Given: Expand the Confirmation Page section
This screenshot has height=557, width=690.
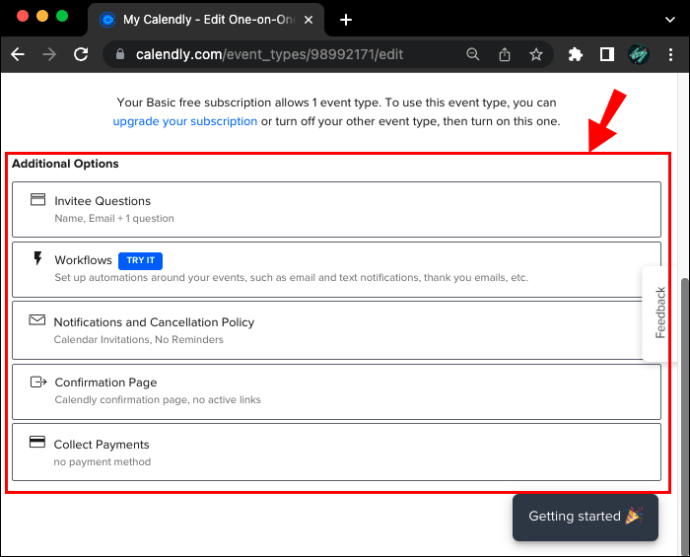Looking at the screenshot, I should click(x=337, y=392).
